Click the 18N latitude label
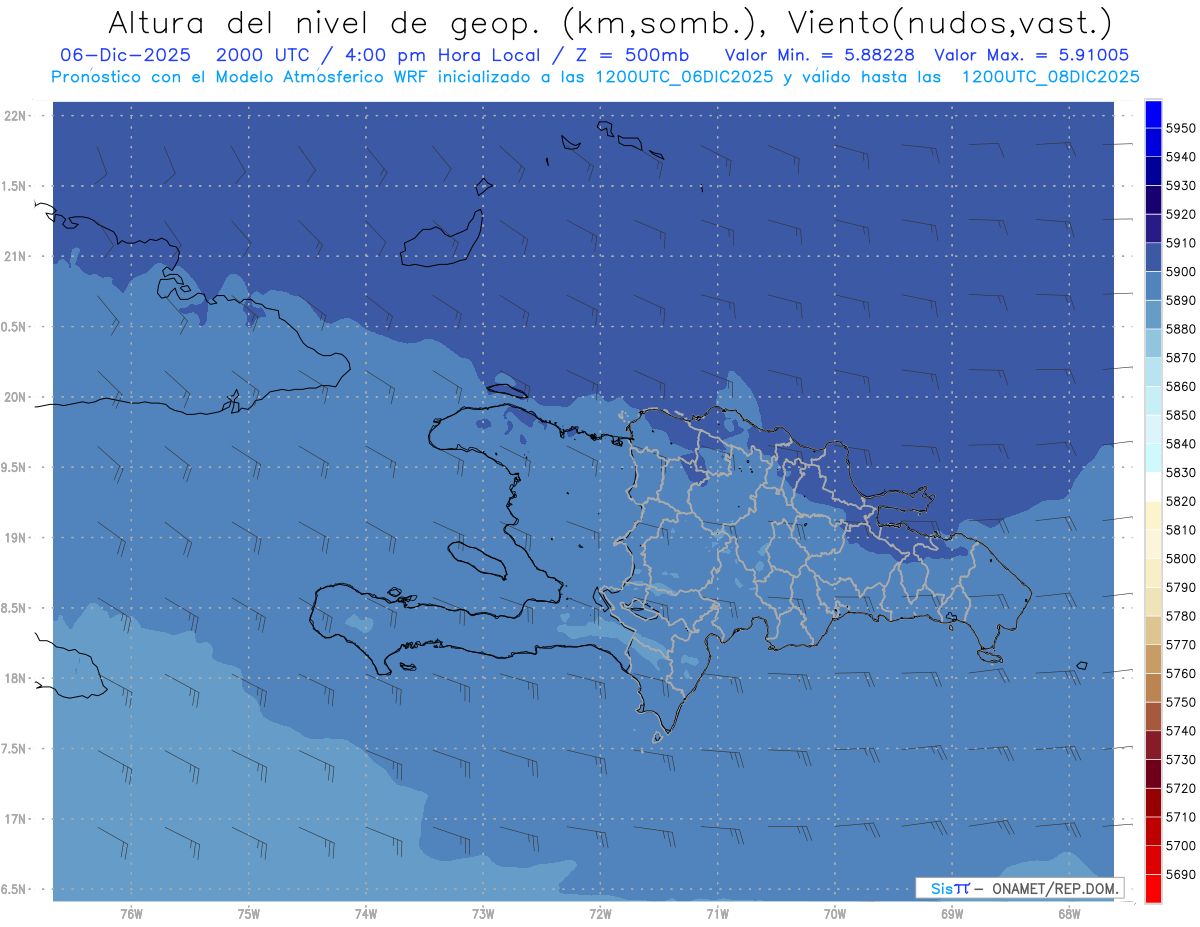Screen dimensions: 1200x927 pyautogui.click(x=14, y=678)
